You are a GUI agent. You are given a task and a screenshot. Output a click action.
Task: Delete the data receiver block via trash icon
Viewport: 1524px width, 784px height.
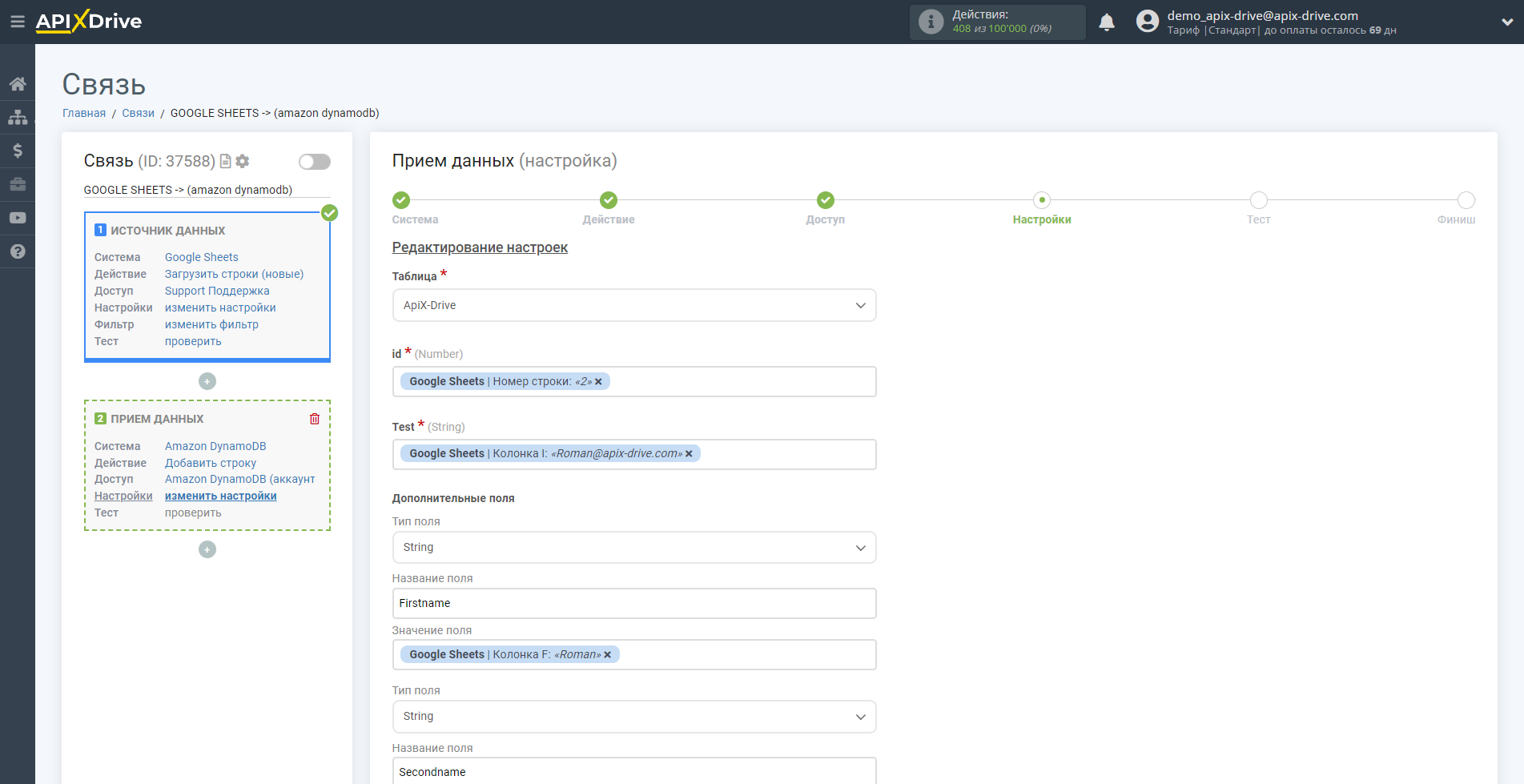pyautogui.click(x=315, y=419)
